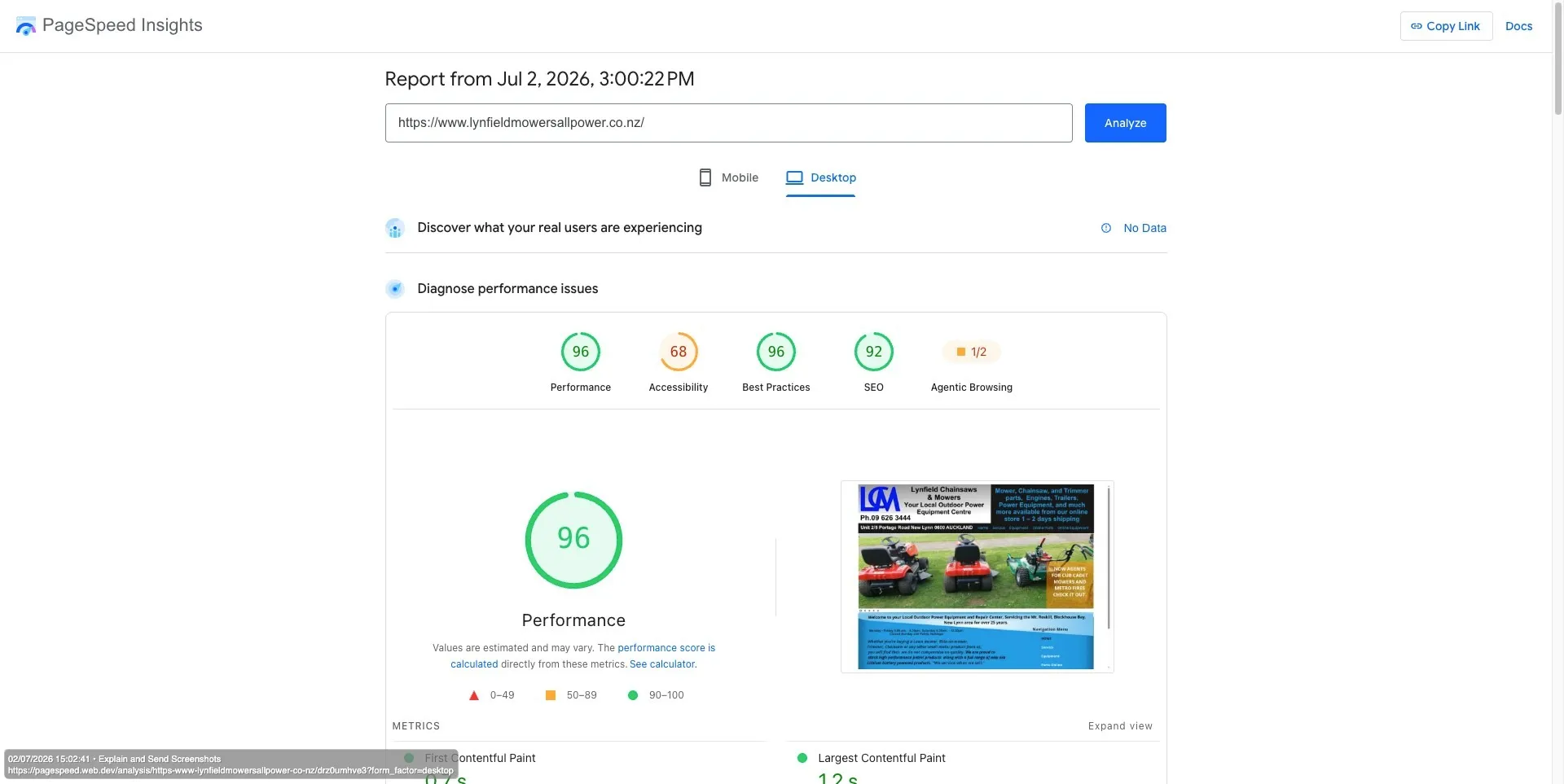Jump to SEO score 92 gauge

(x=873, y=352)
